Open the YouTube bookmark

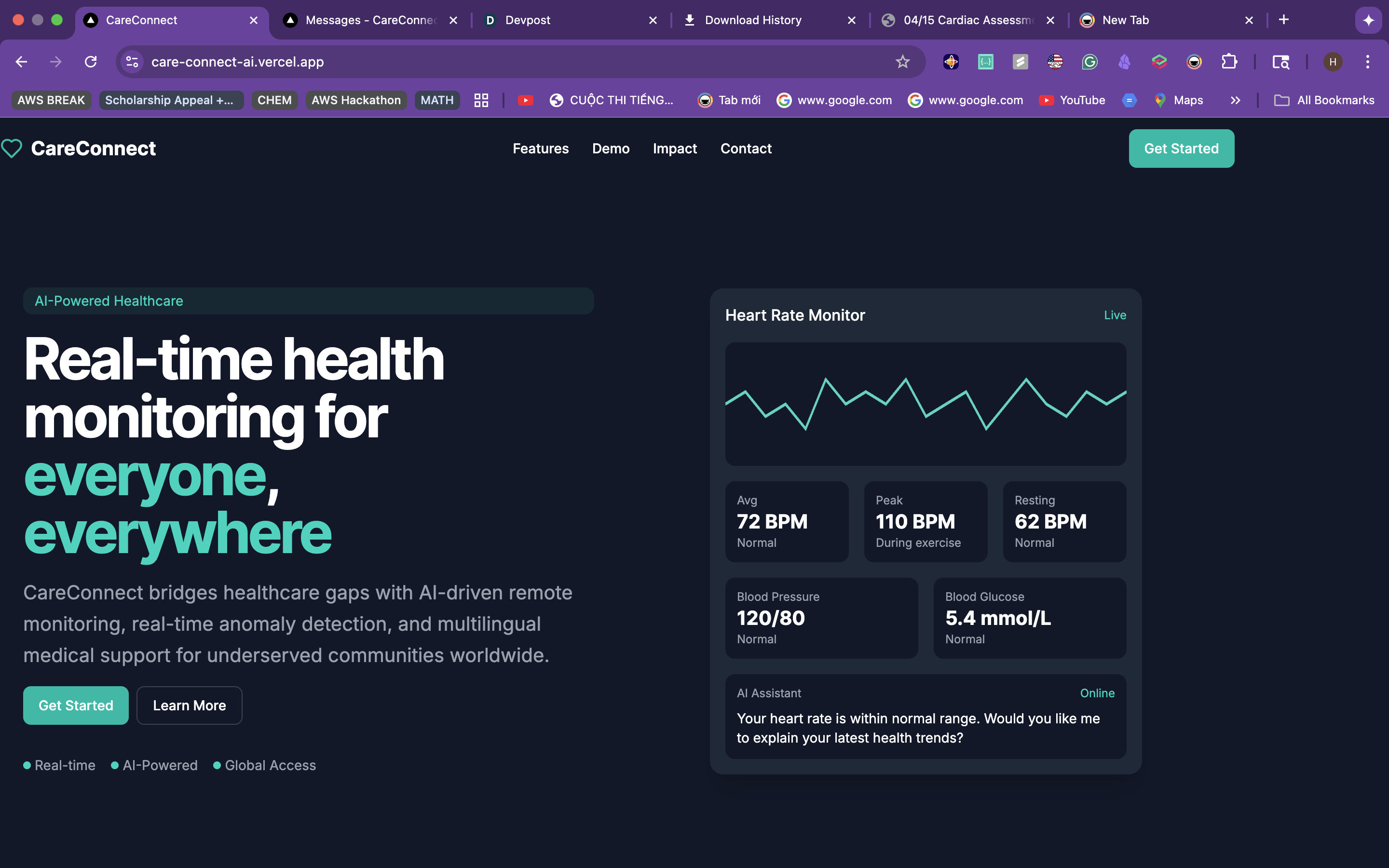pyautogui.click(x=1072, y=100)
